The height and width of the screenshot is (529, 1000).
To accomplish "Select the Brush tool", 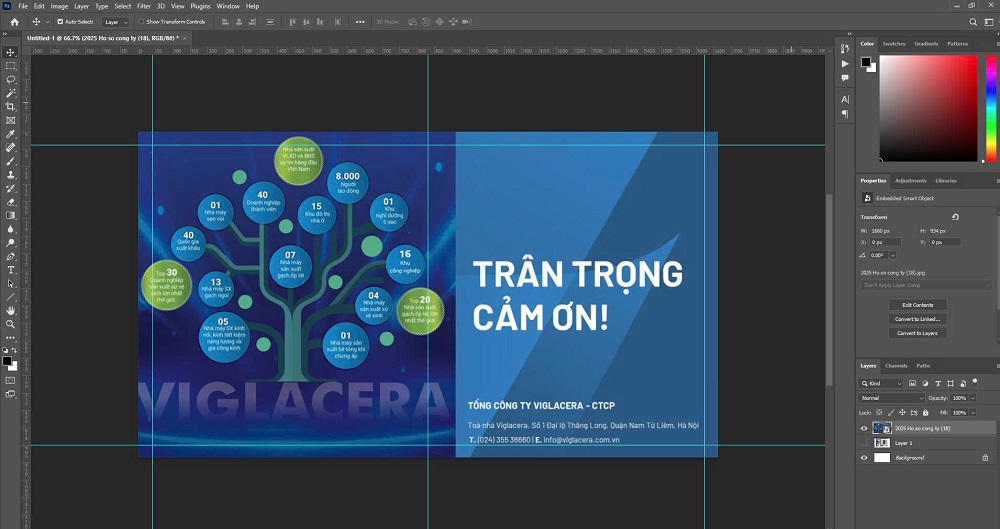I will [x=10, y=161].
